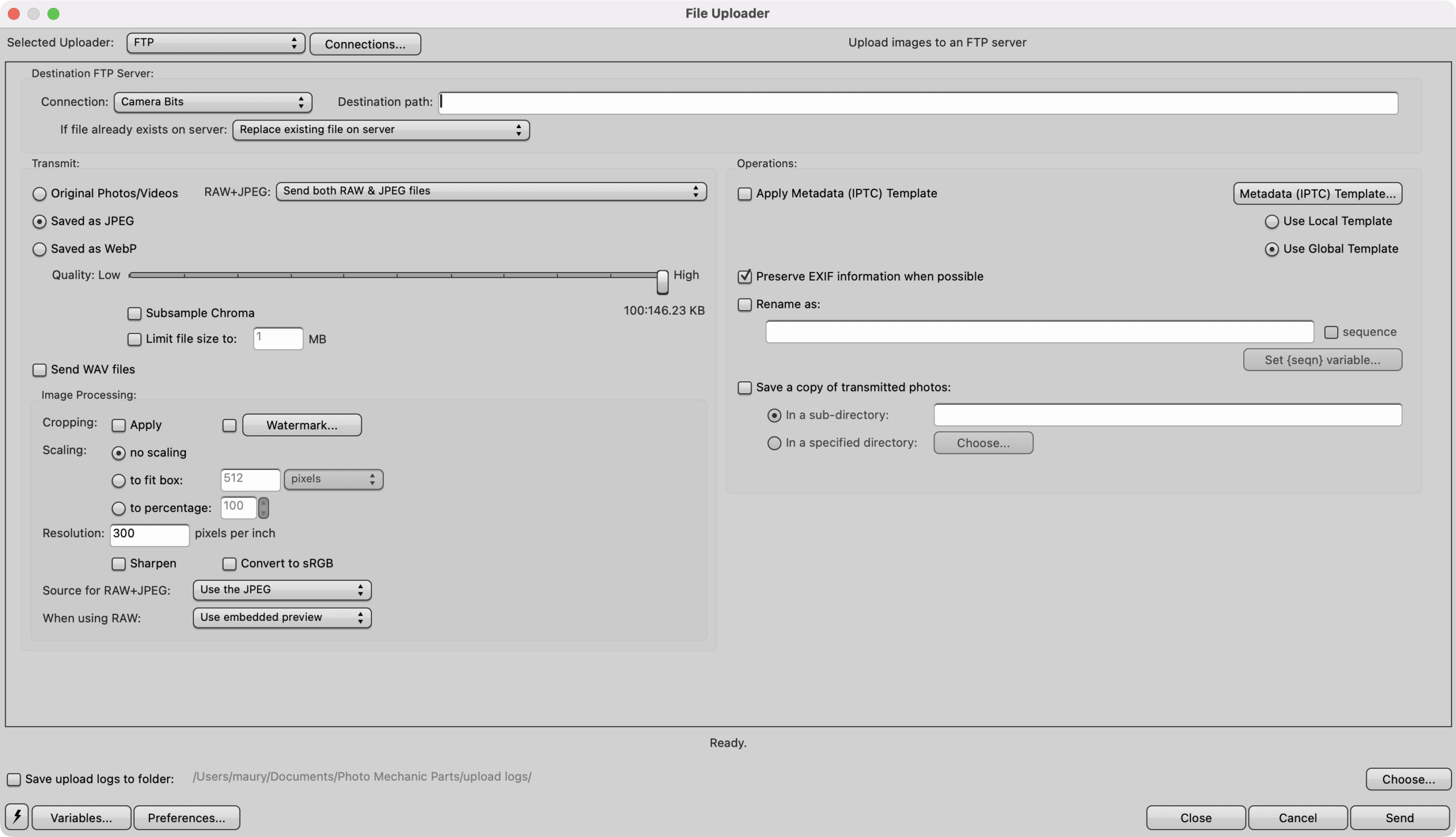The image size is (1456, 837).
Task: Tick the sequence checkbox
Action: pos(1331,332)
